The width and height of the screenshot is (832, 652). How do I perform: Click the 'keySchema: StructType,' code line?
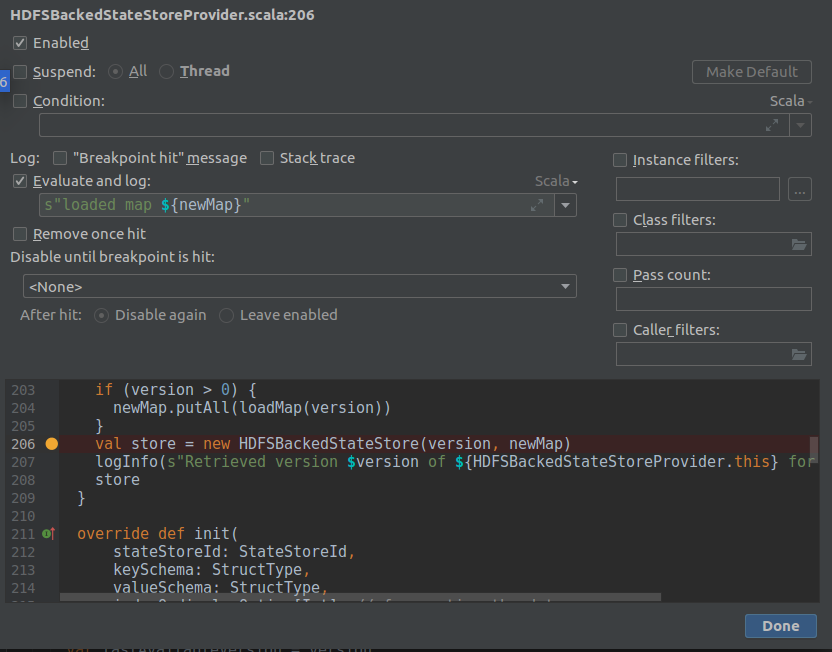(211, 570)
